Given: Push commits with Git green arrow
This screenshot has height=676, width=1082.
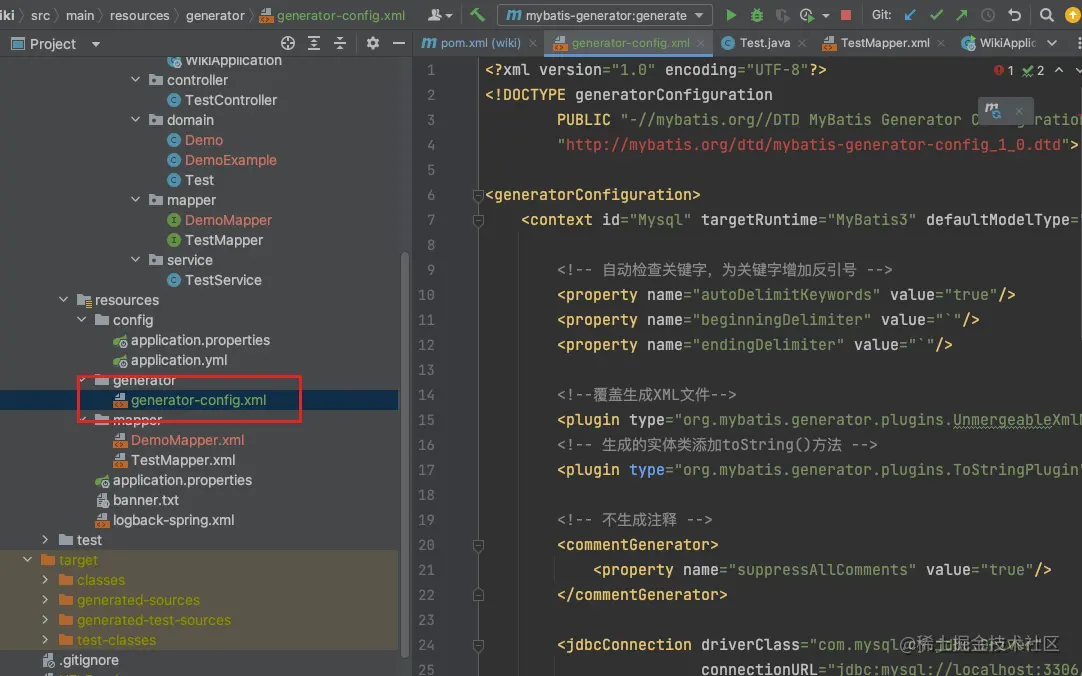Looking at the screenshot, I should coord(962,14).
